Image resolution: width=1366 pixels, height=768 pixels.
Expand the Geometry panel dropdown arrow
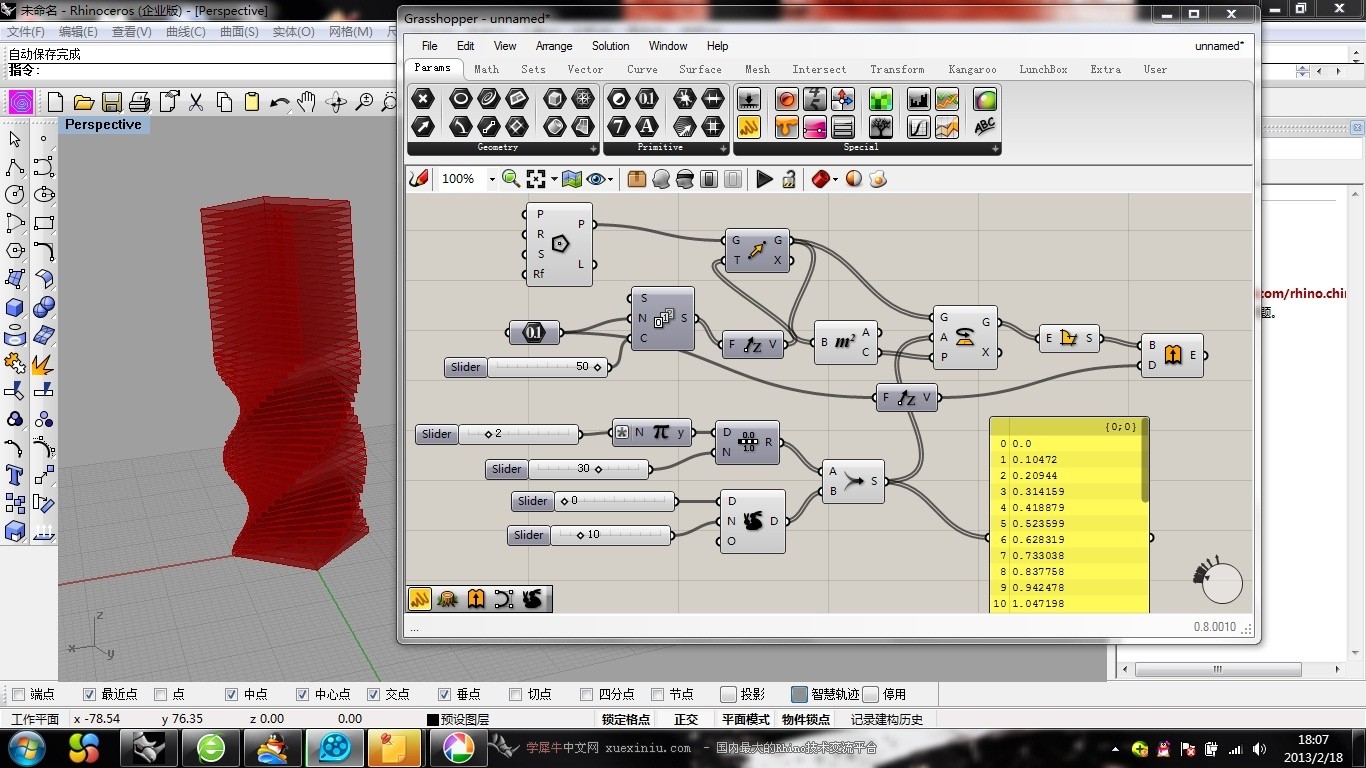point(593,148)
